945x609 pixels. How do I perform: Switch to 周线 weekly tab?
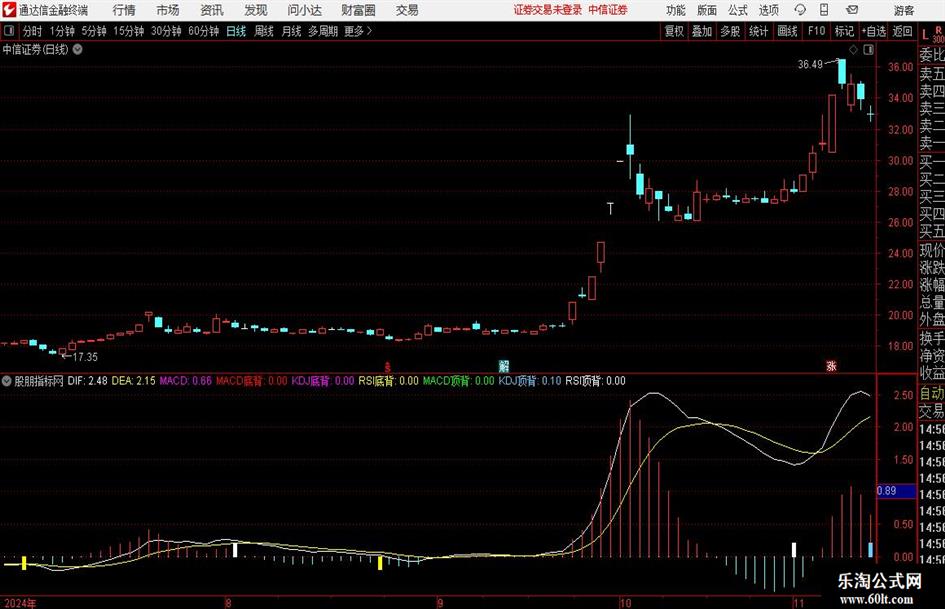pyautogui.click(x=264, y=31)
